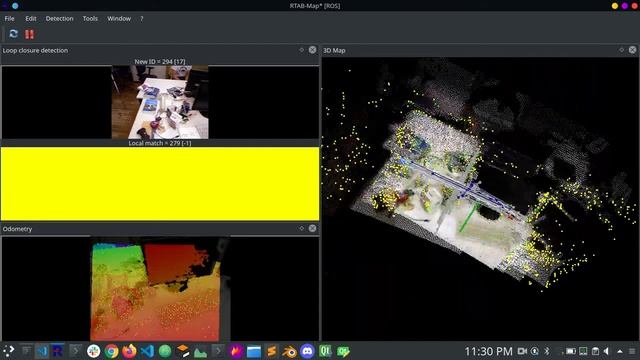The image size is (640, 360).
Task: Launch Blender from the taskbar
Action: pos(289,351)
